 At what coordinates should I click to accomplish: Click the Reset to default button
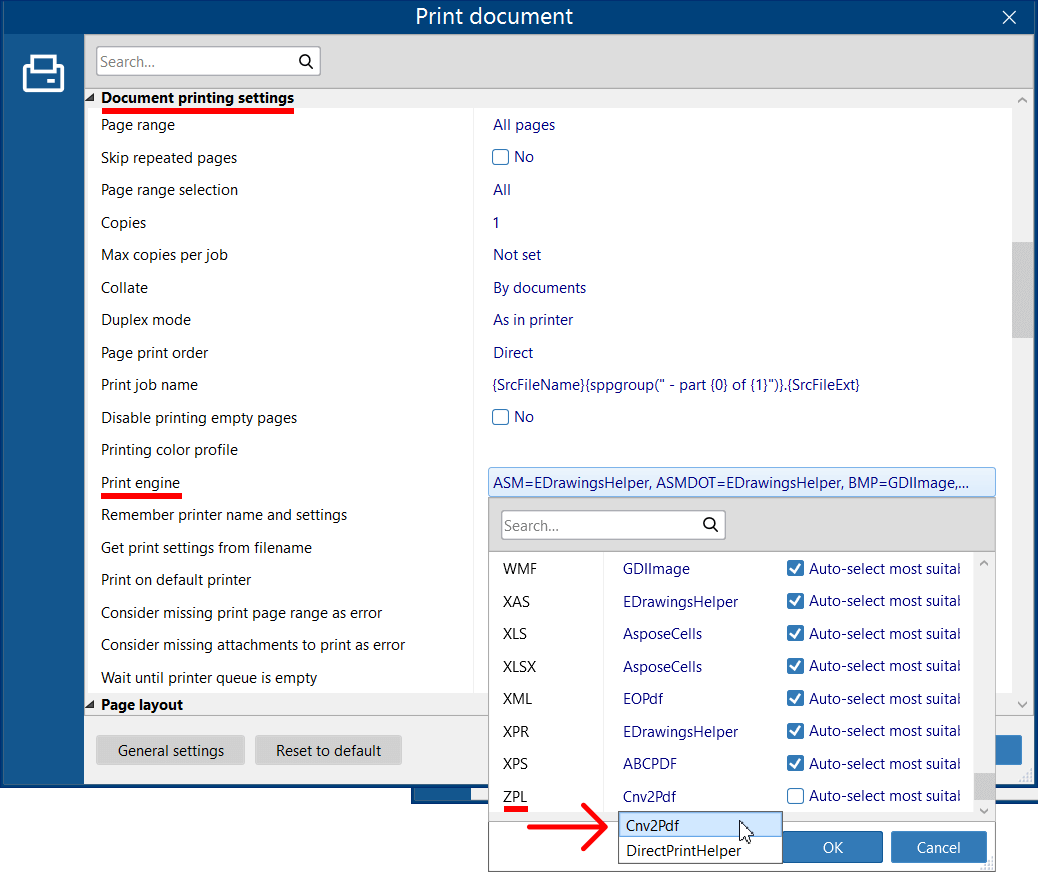point(328,749)
